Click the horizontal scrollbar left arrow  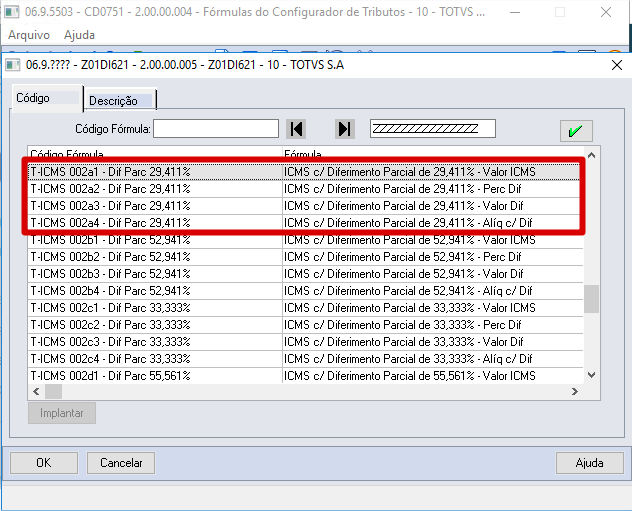tap(36, 391)
